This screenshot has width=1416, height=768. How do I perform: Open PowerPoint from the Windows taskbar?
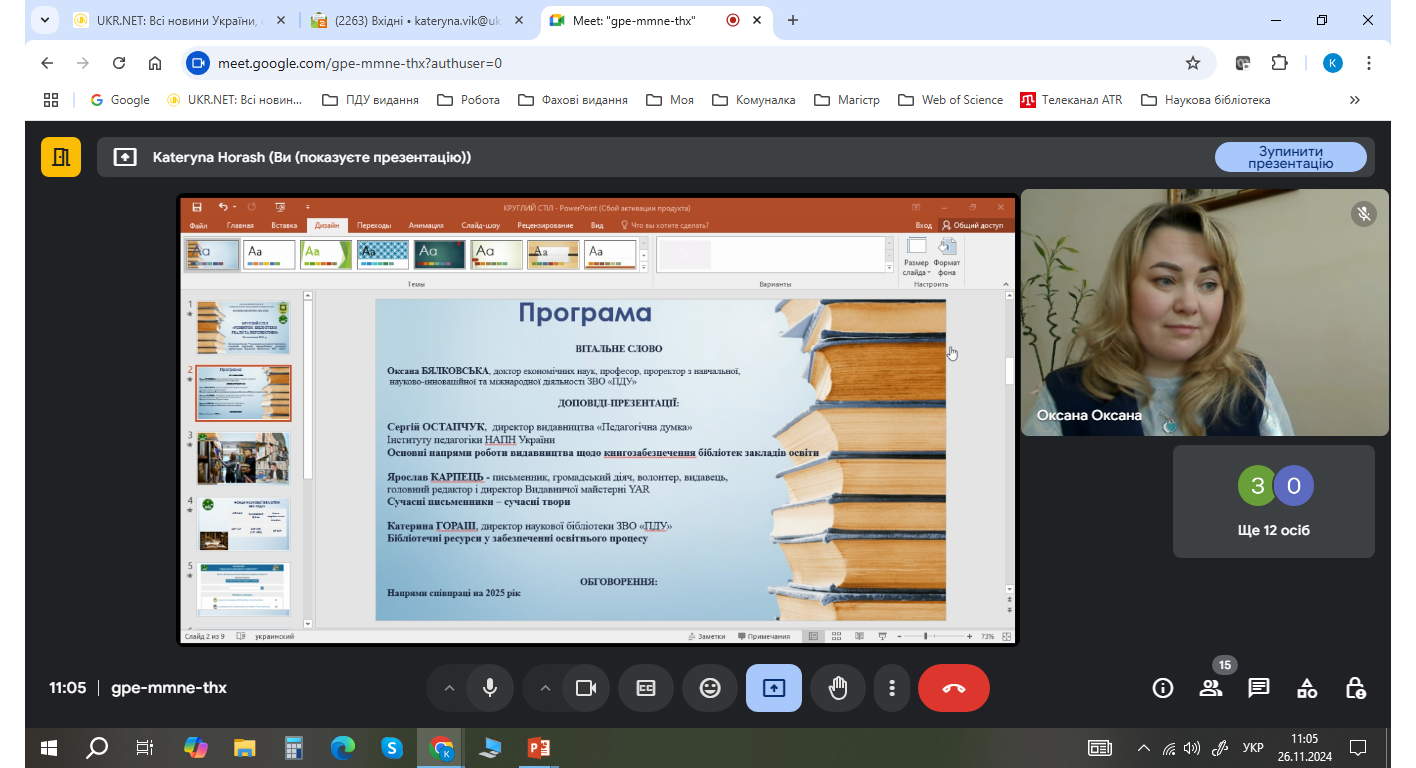coord(539,747)
